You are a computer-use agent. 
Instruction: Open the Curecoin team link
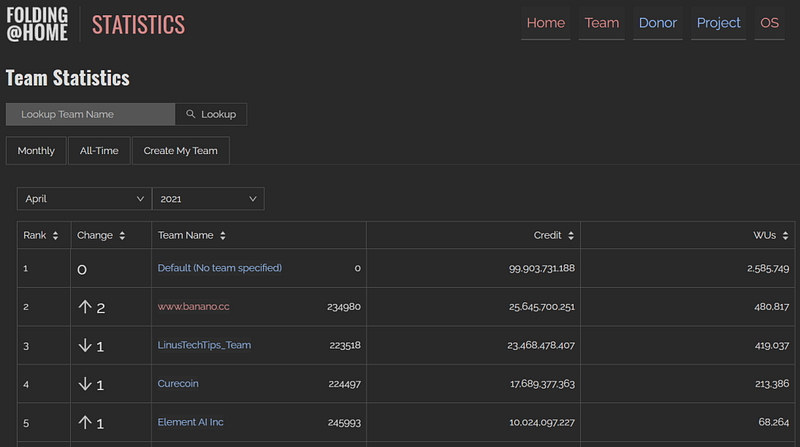point(178,383)
